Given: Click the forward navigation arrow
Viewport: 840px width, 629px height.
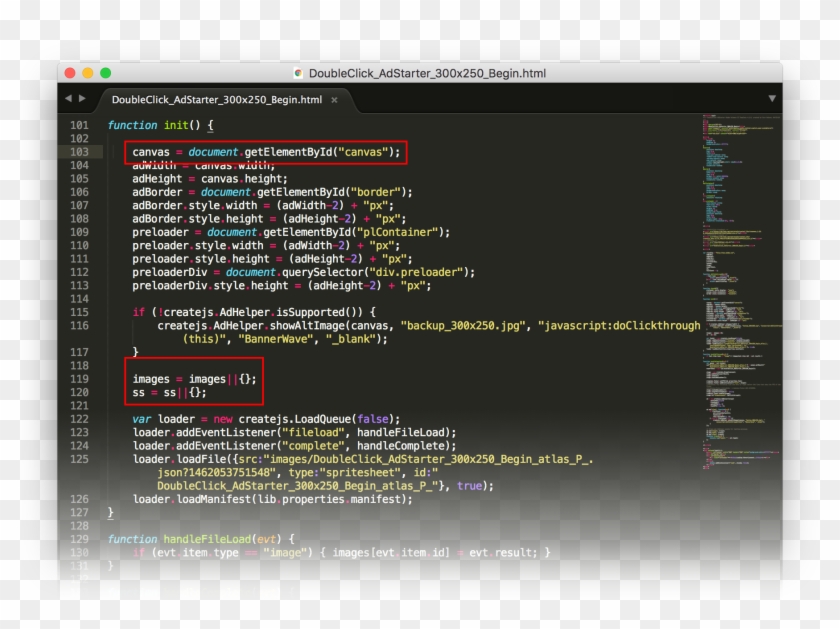Looking at the screenshot, I should tap(82, 98).
